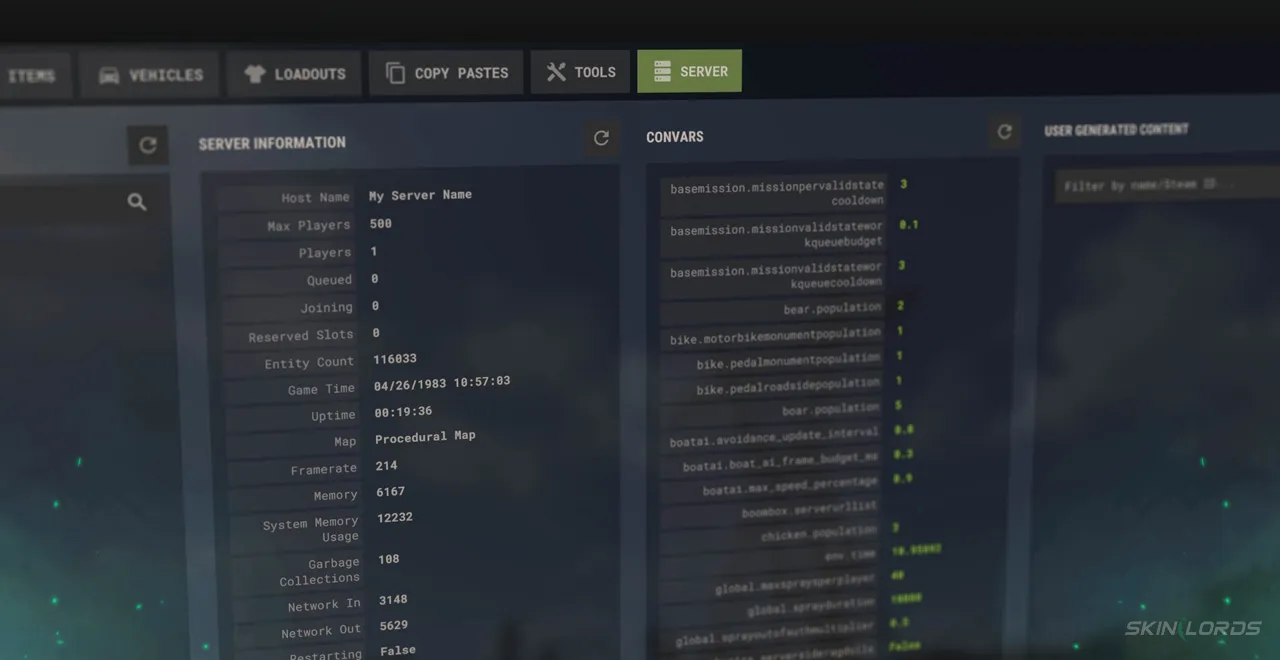The image size is (1280, 660).
Task: Click the Entity Count value 116033
Action: tap(395, 359)
